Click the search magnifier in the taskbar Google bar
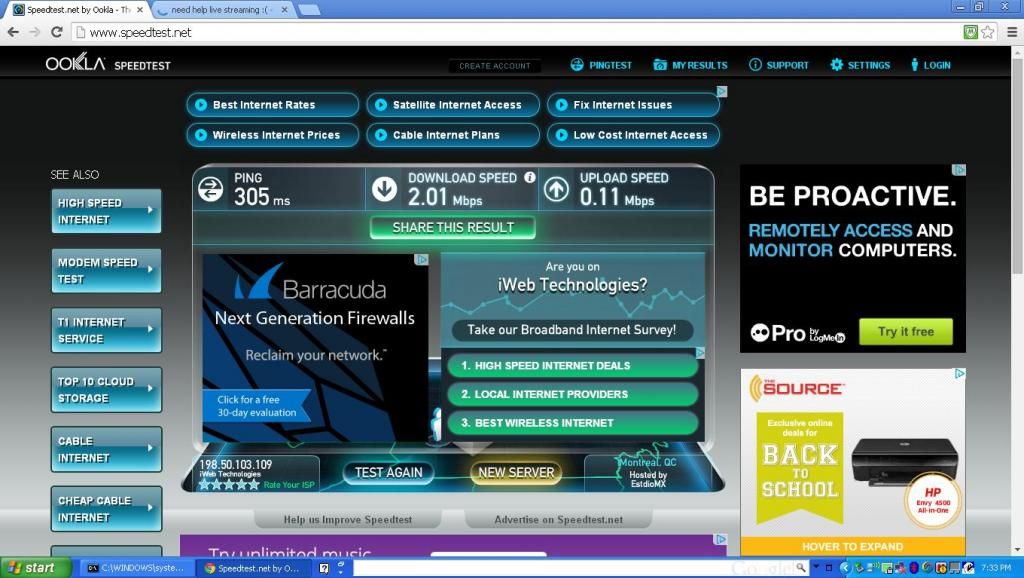The image size is (1024, 578). click(x=801, y=568)
